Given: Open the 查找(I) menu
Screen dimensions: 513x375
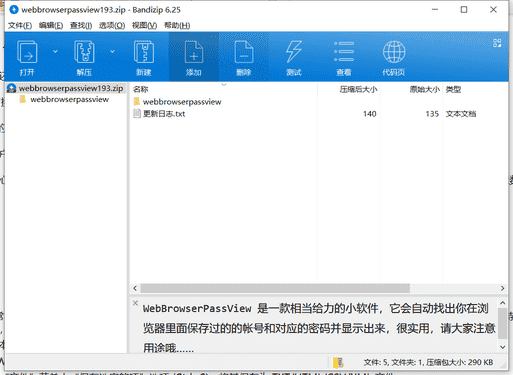Looking at the screenshot, I should click(81, 25).
